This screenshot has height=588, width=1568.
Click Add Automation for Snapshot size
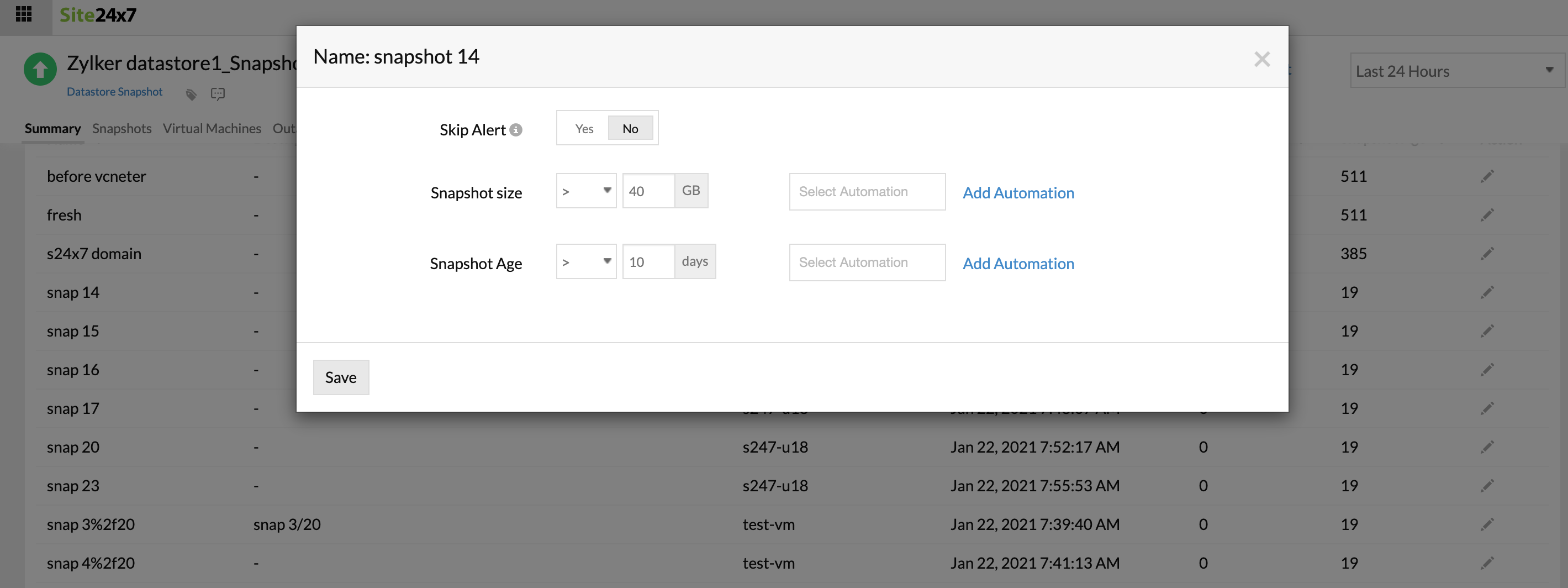tap(1018, 192)
